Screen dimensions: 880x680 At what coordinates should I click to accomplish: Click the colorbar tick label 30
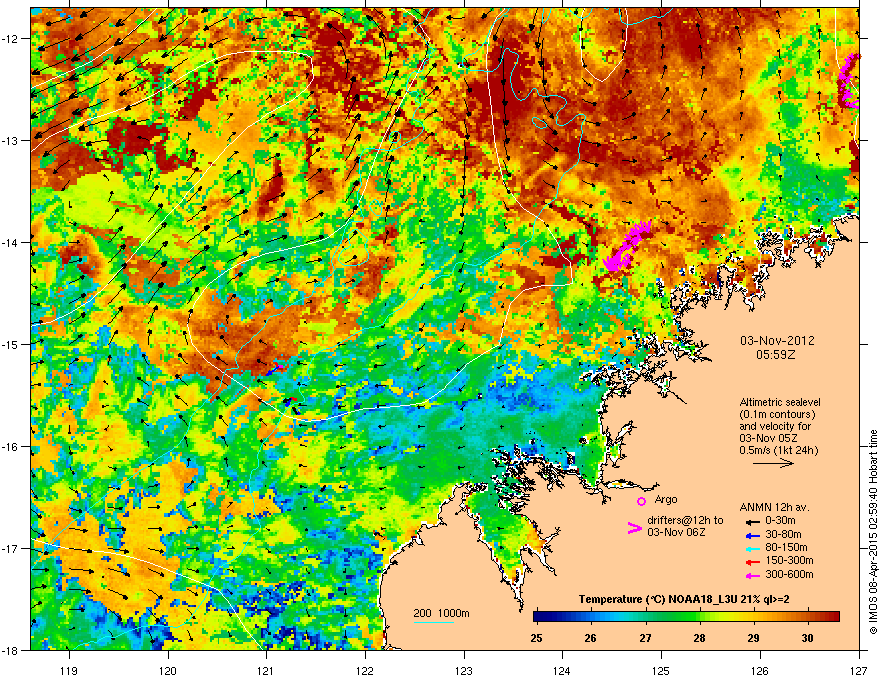point(807,638)
